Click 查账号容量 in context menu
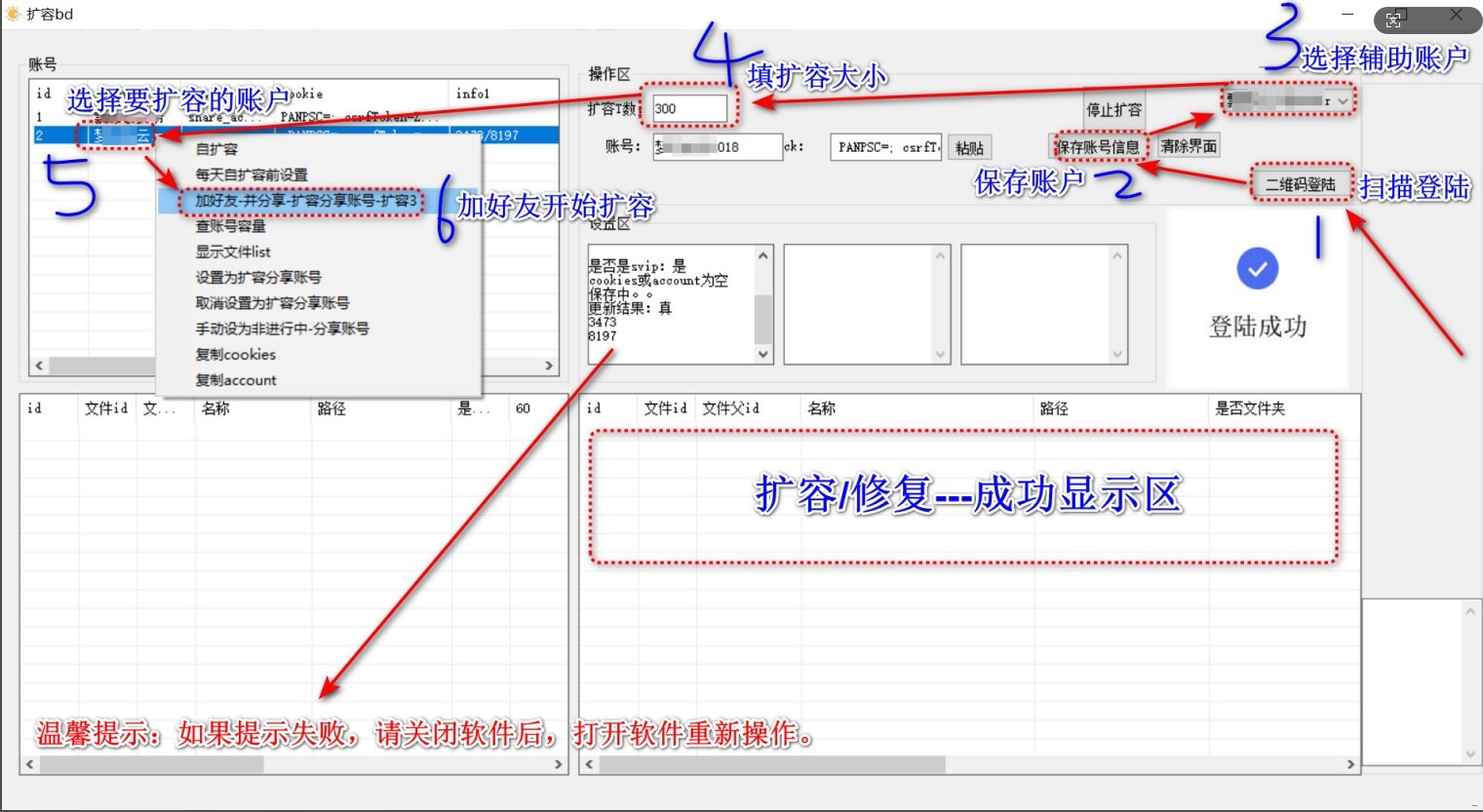The image size is (1483, 812). 230,226
